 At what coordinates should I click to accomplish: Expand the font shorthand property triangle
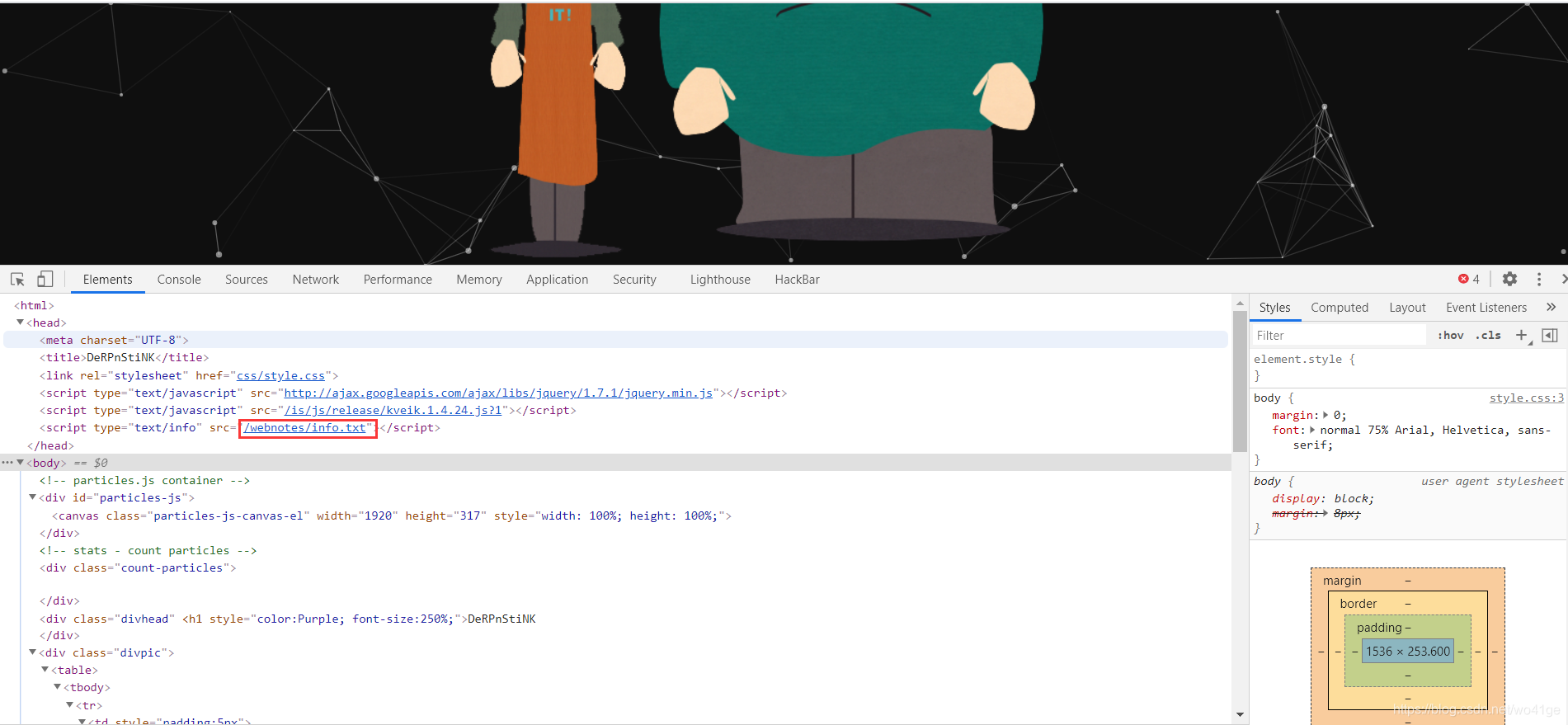(x=1312, y=430)
